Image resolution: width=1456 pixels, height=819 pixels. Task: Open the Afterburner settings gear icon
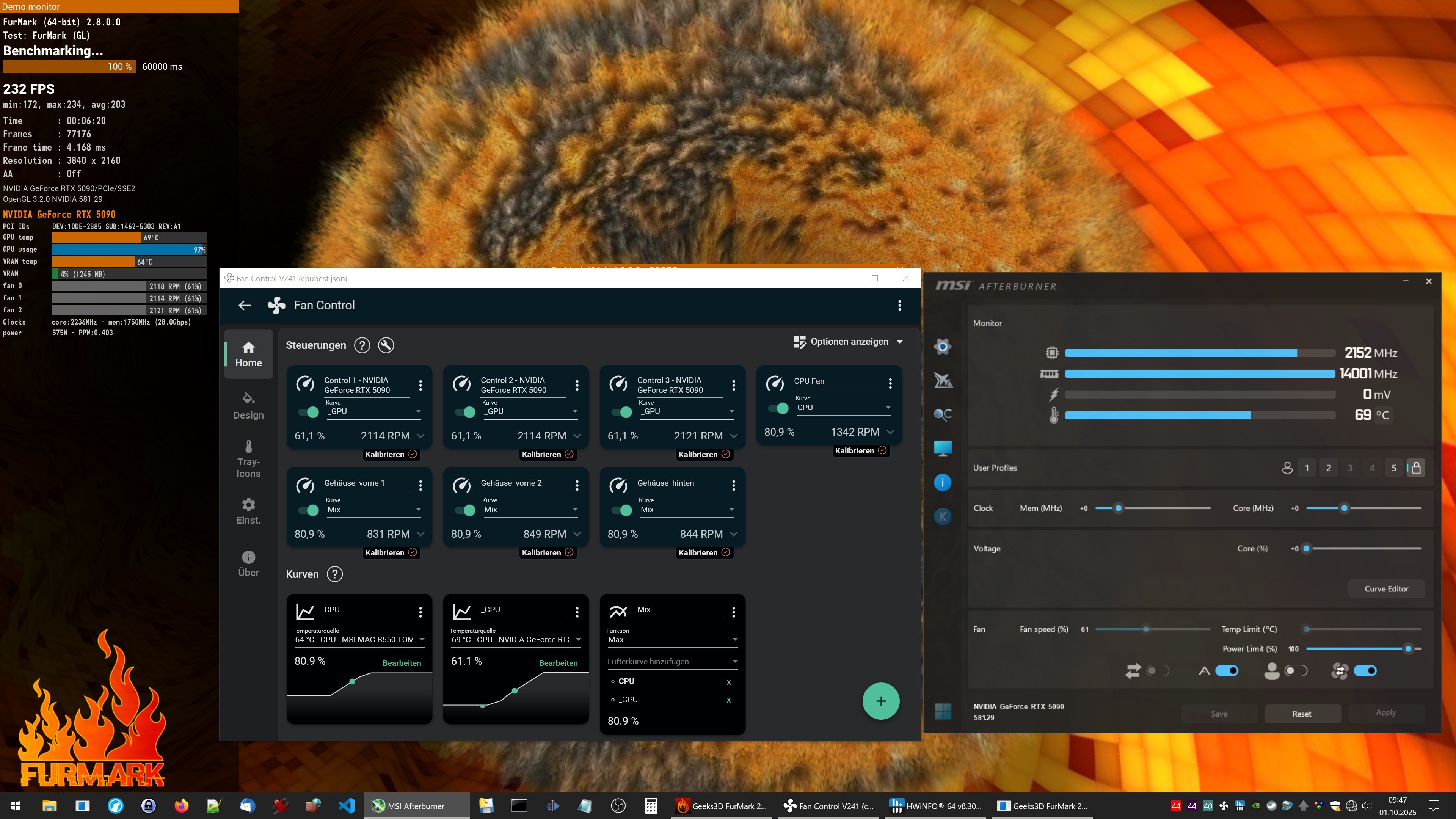click(x=942, y=347)
